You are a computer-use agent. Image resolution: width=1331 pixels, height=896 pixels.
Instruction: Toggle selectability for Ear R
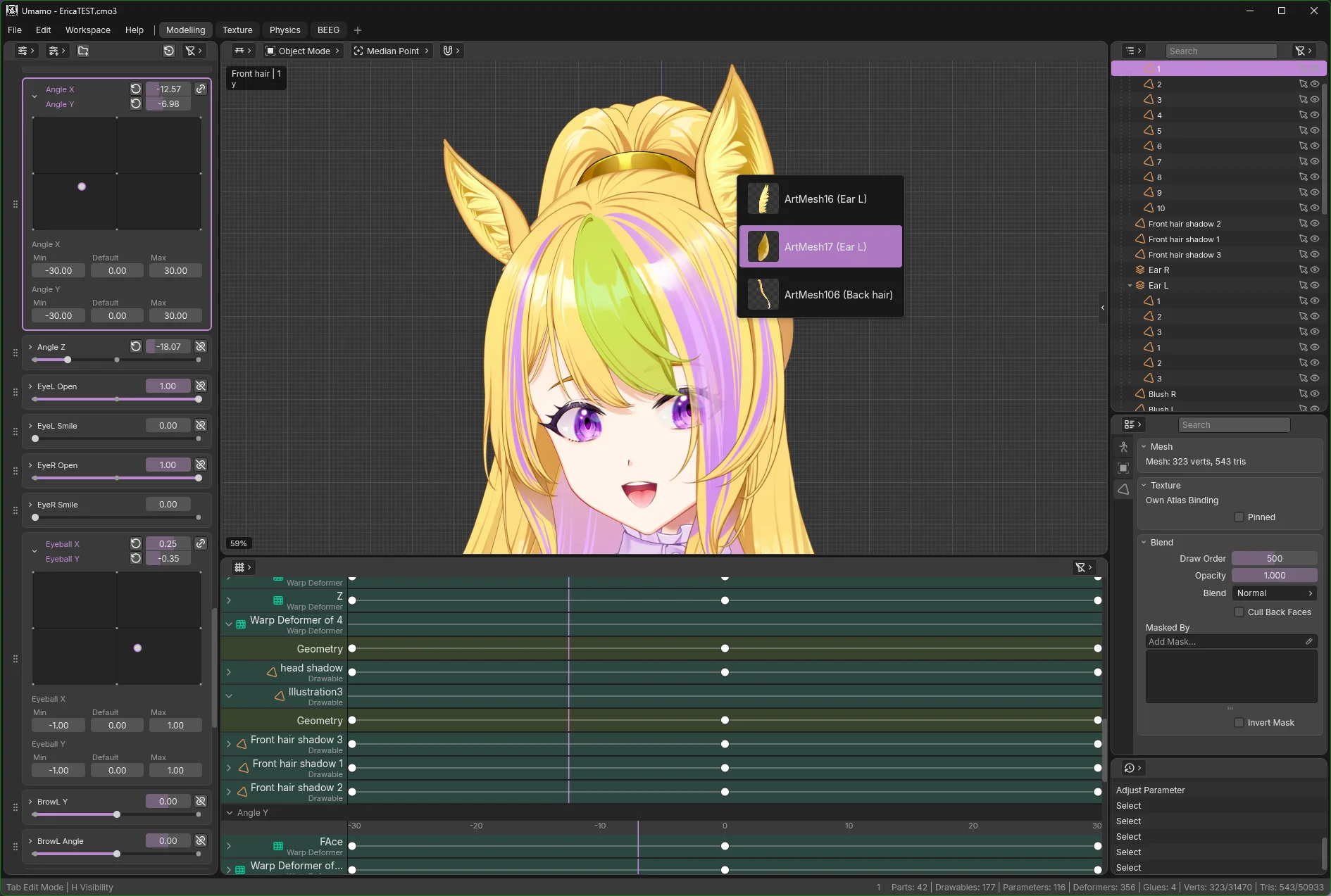point(1303,270)
